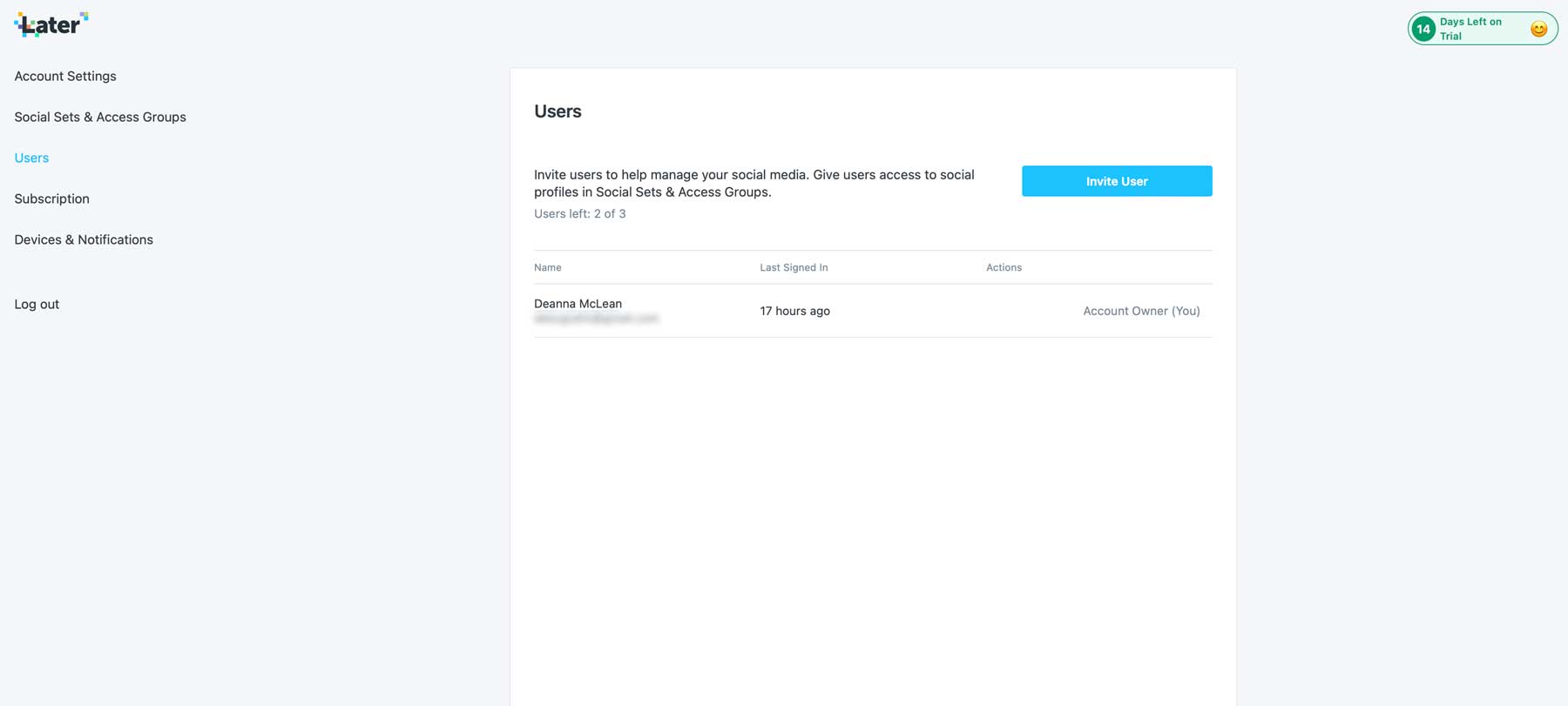
Task: Log out of the account
Action: click(x=37, y=304)
